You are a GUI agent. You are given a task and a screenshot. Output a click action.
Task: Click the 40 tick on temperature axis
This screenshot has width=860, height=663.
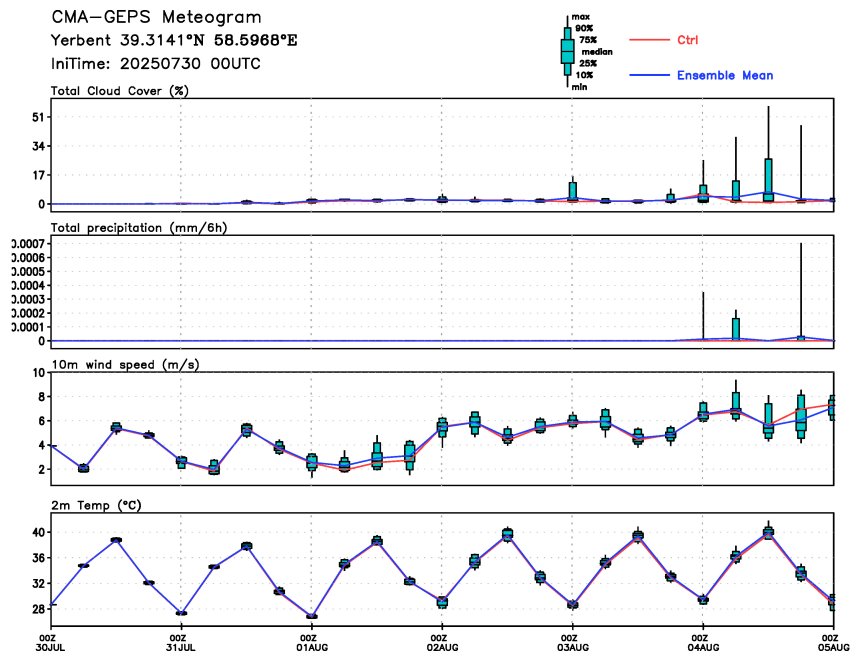click(38, 532)
